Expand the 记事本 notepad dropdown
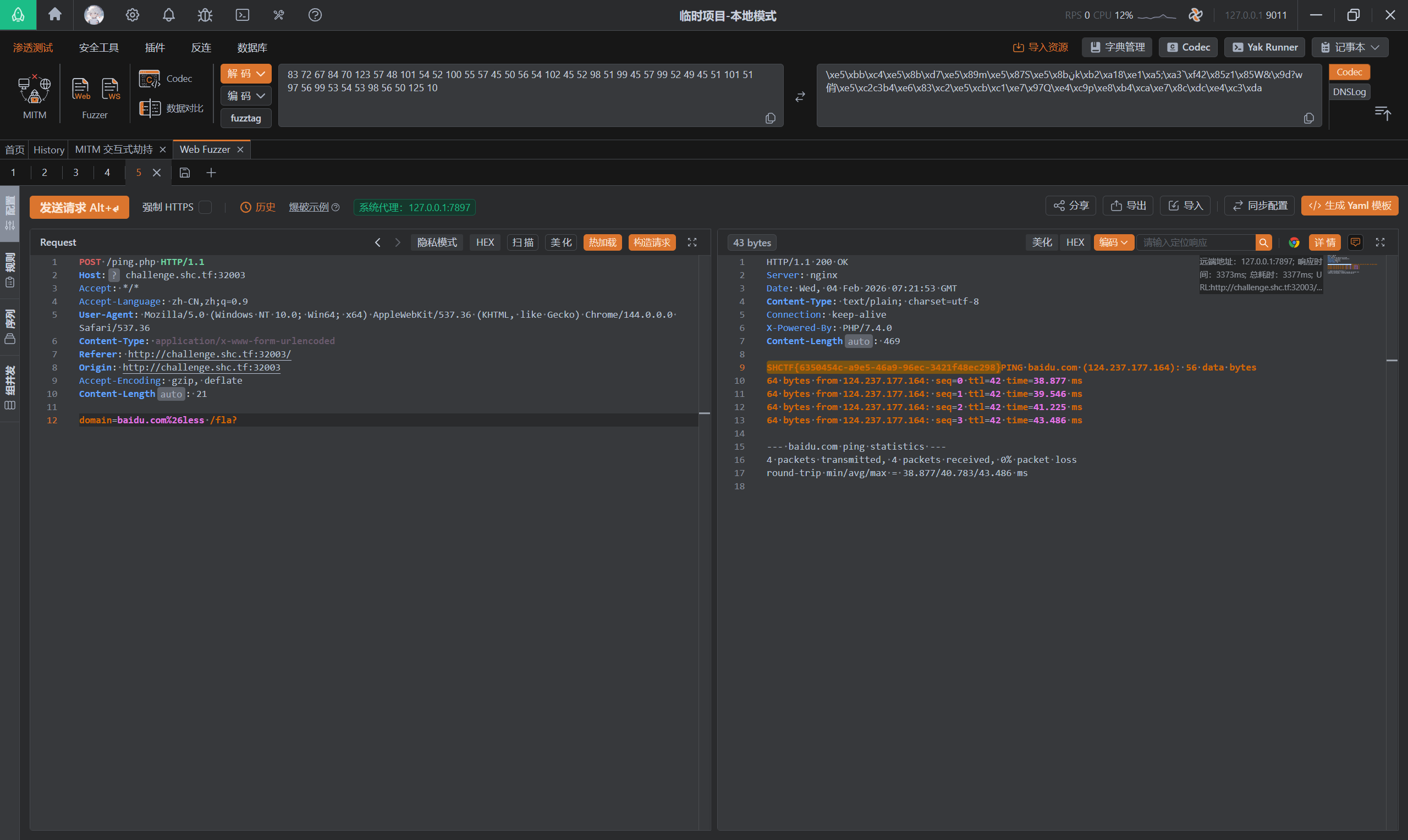This screenshot has width=1408, height=840. coord(1350,47)
